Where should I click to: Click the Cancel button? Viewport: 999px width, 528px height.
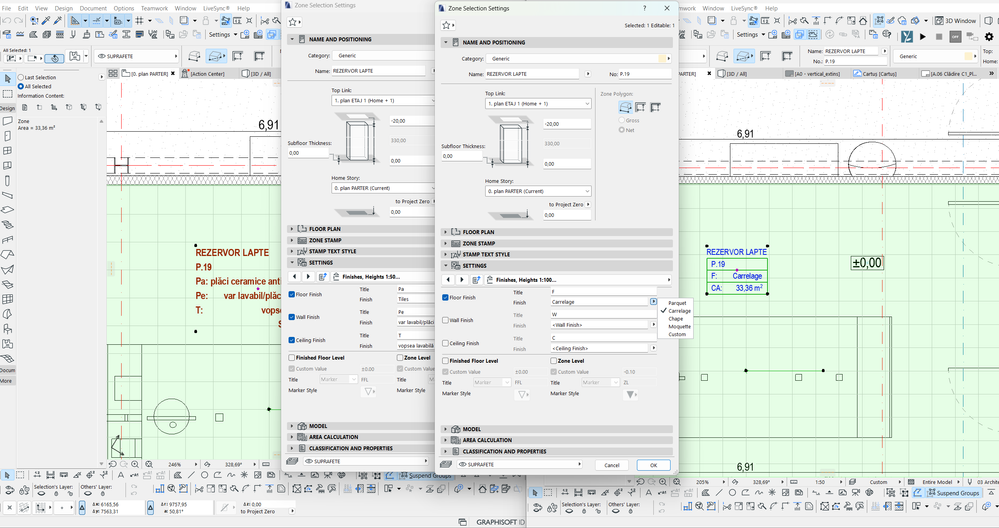(x=612, y=465)
